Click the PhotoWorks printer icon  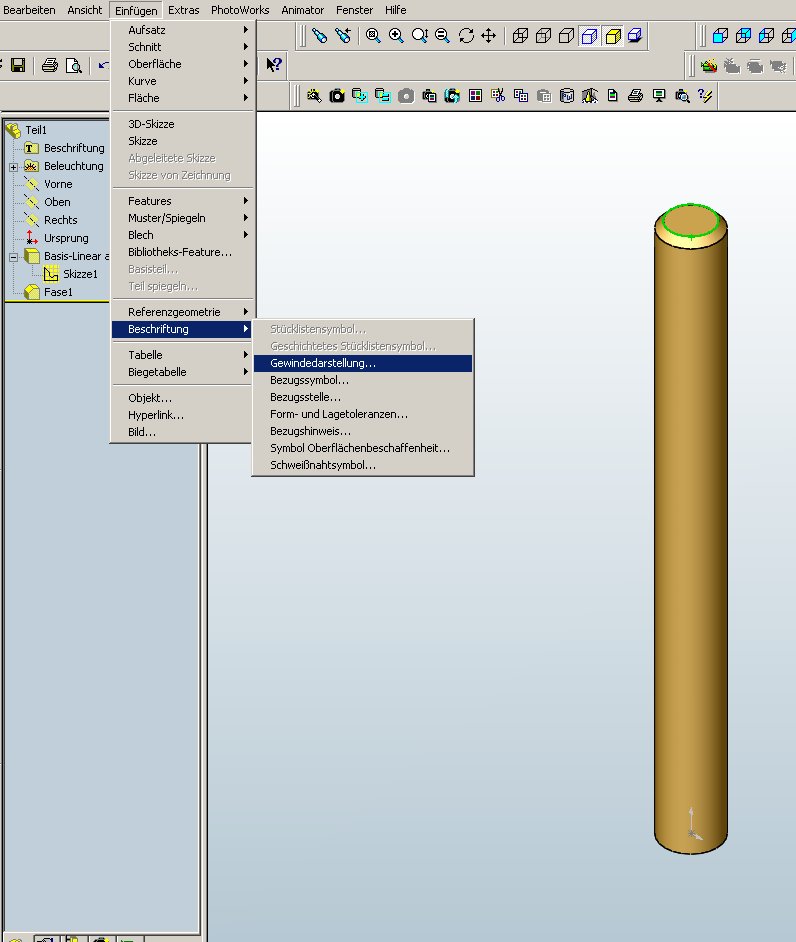tap(636, 96)
